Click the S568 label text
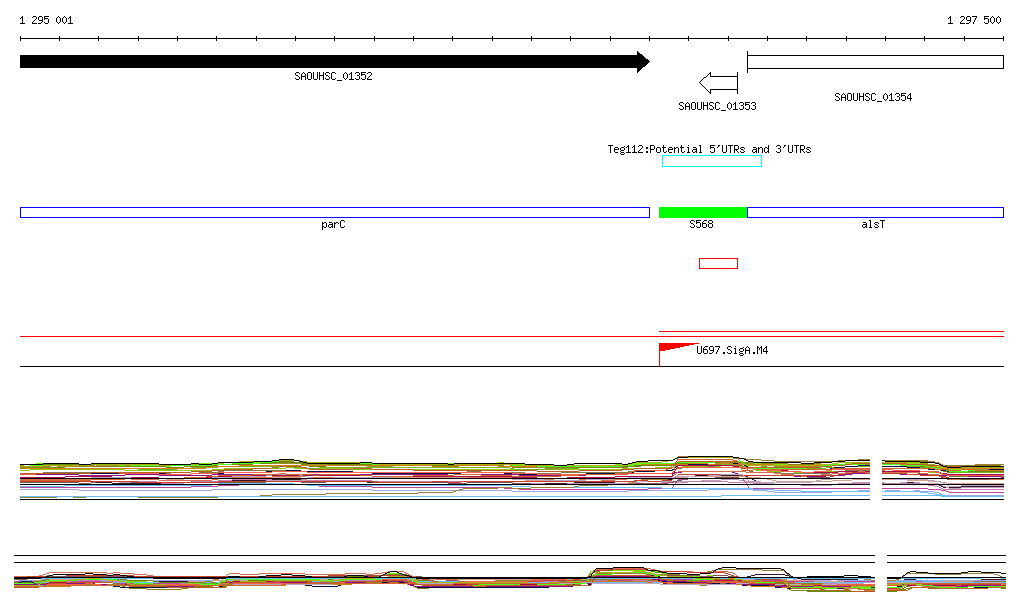 (701, 225)
